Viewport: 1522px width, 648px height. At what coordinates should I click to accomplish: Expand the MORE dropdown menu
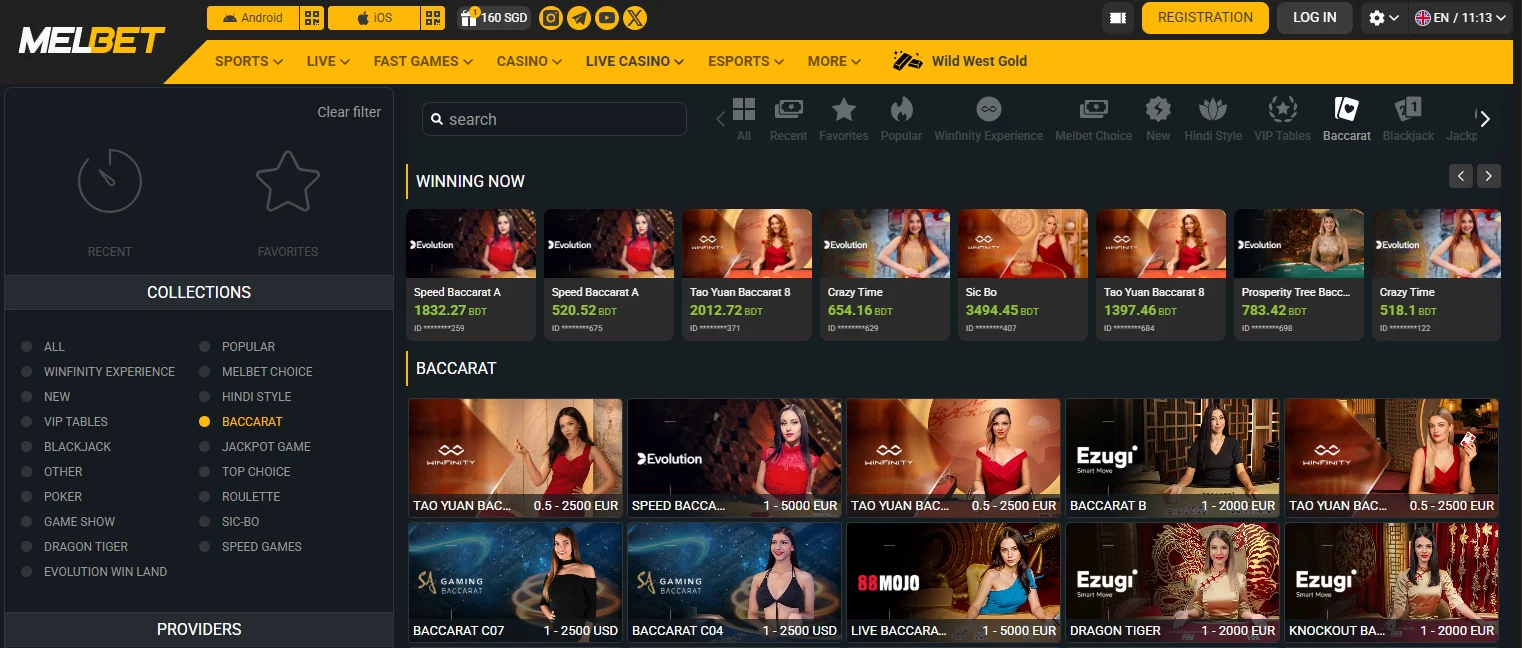click(834, 61)
